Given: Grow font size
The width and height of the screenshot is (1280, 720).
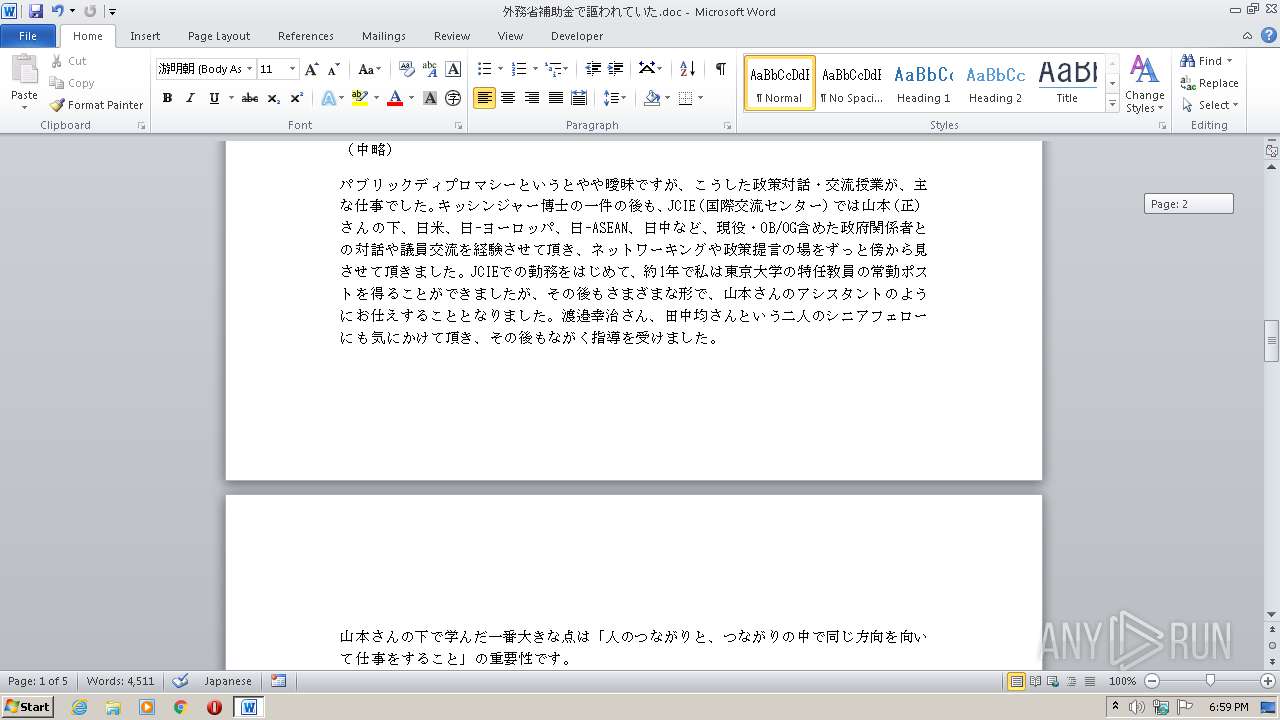Looking at the screenshot, I should (x=312, y=69).
